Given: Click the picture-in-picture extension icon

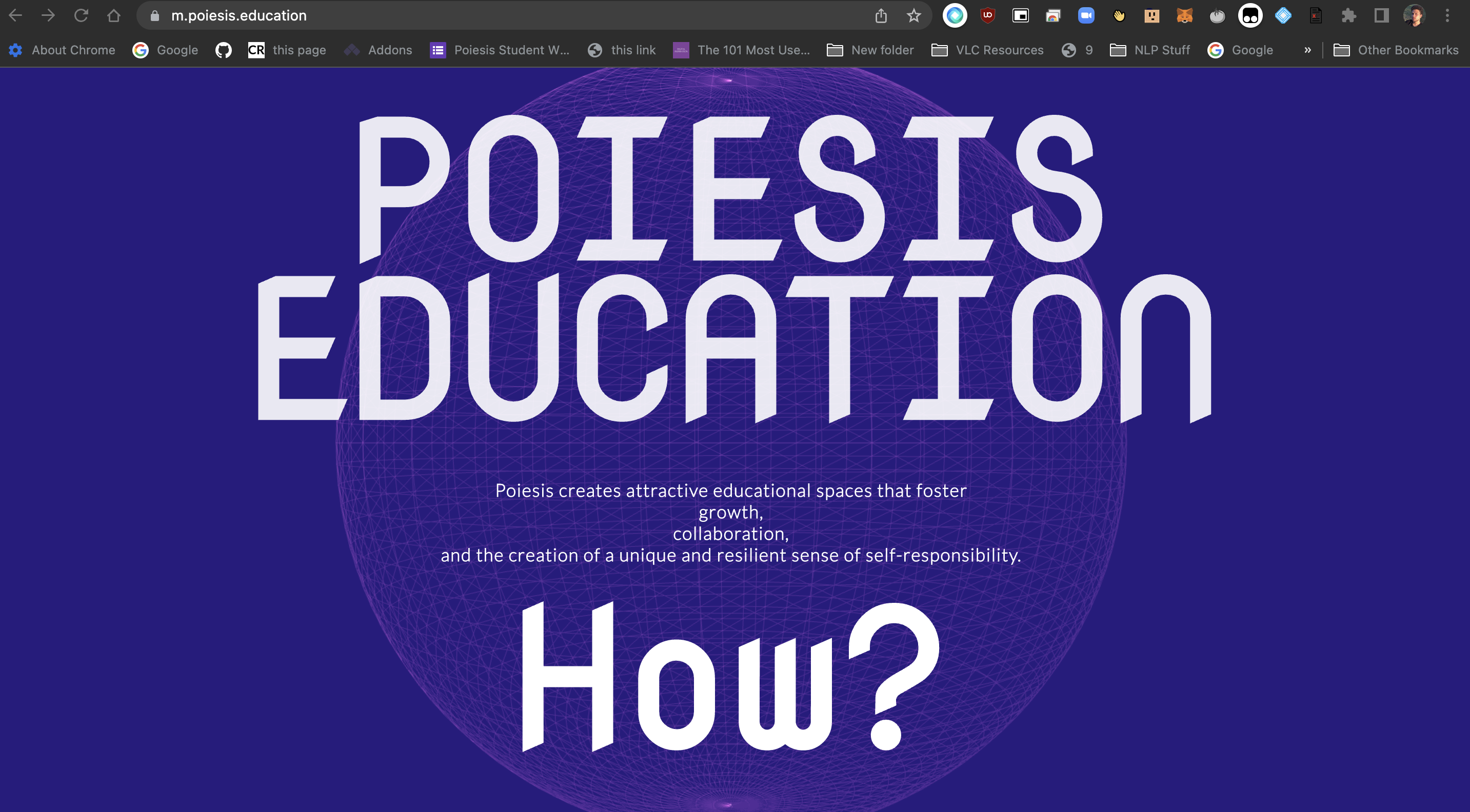Looking at the screenshot, I should click(x=1020, y=15).
